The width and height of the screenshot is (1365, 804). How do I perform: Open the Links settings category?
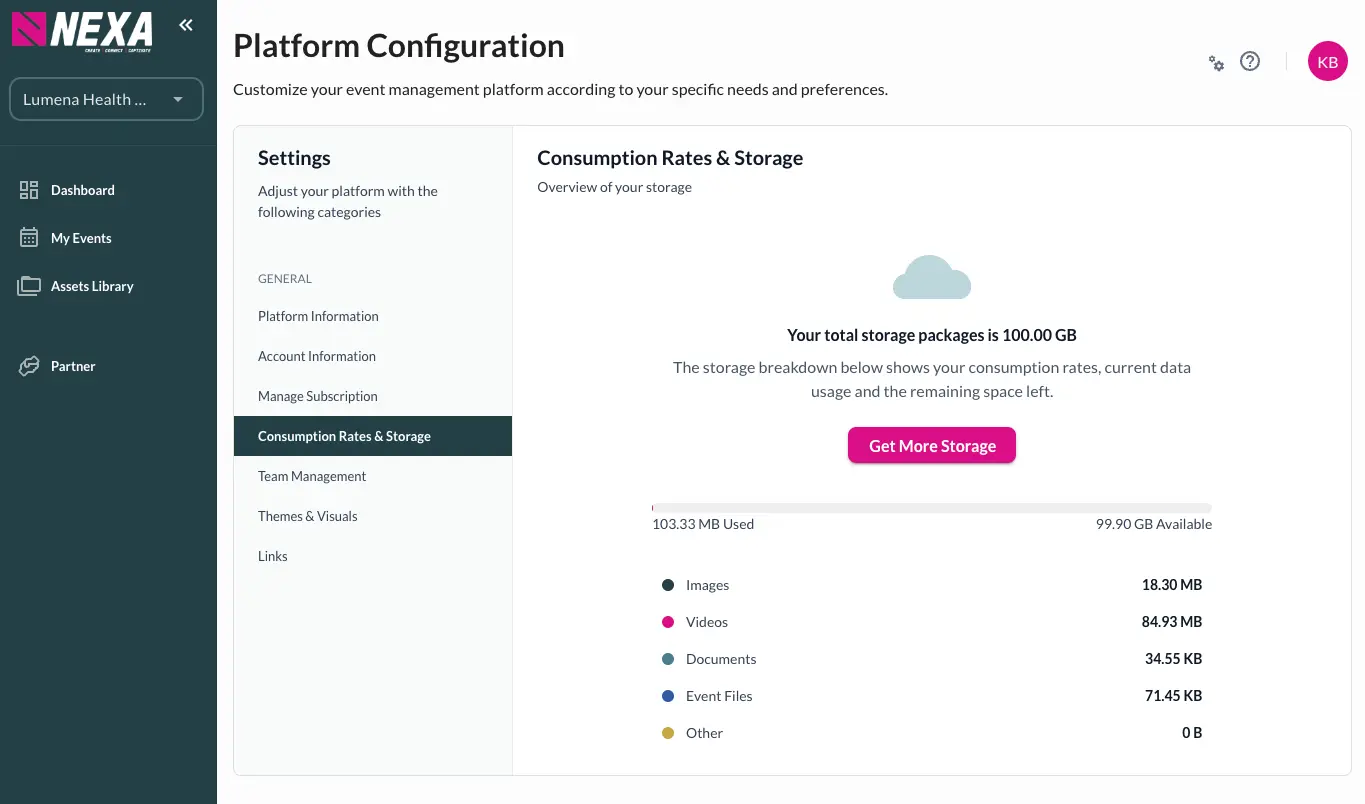click(273, 556)
